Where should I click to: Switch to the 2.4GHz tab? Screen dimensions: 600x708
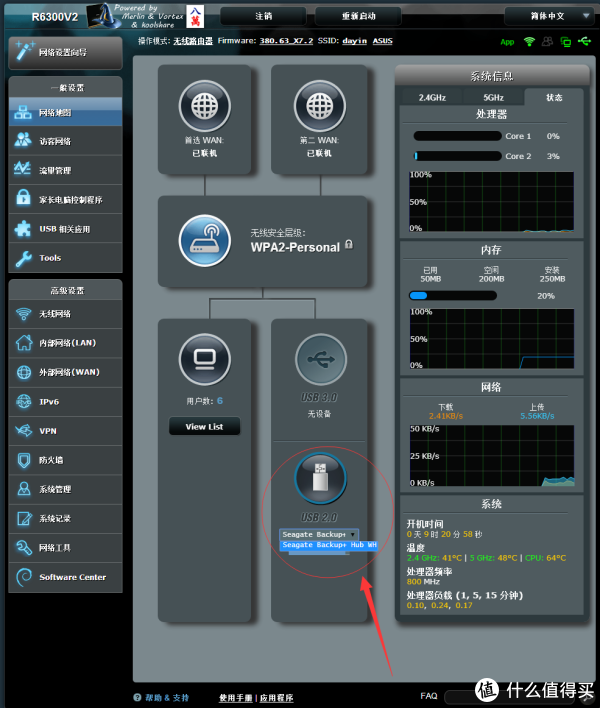pyautogui.click(x=432, y=97)
